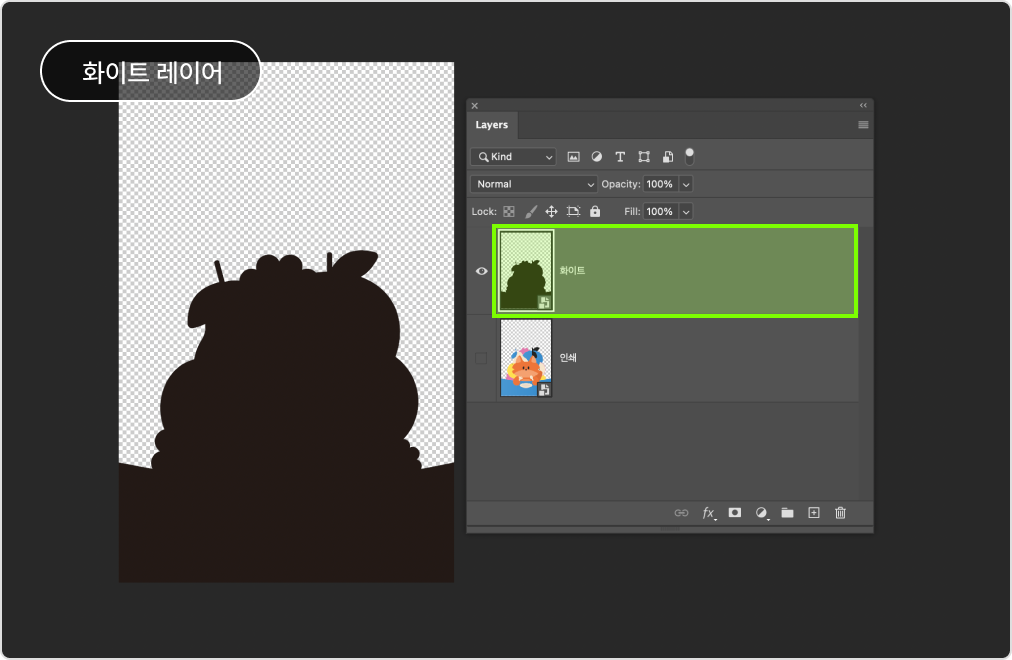Screen dimensions: 1012x660
Task: Hide the 화이트 layer
Action: click(x=481, y=271)
